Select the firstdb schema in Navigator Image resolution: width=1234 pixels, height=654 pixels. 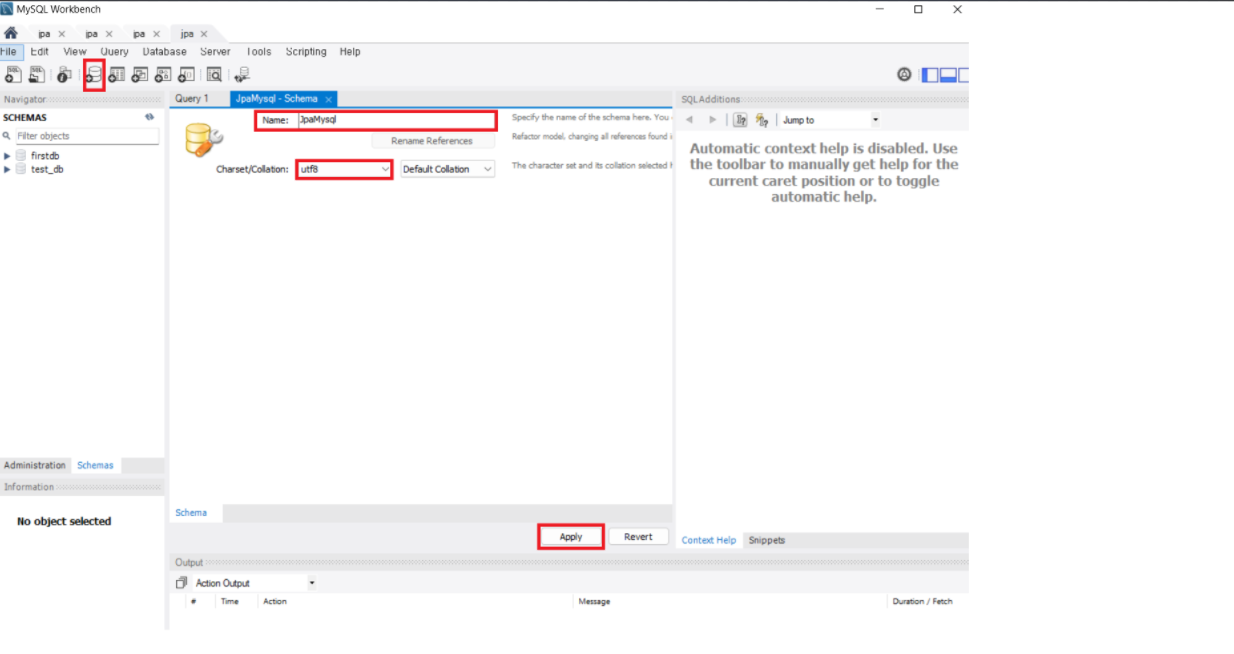[x=45, y=156]
